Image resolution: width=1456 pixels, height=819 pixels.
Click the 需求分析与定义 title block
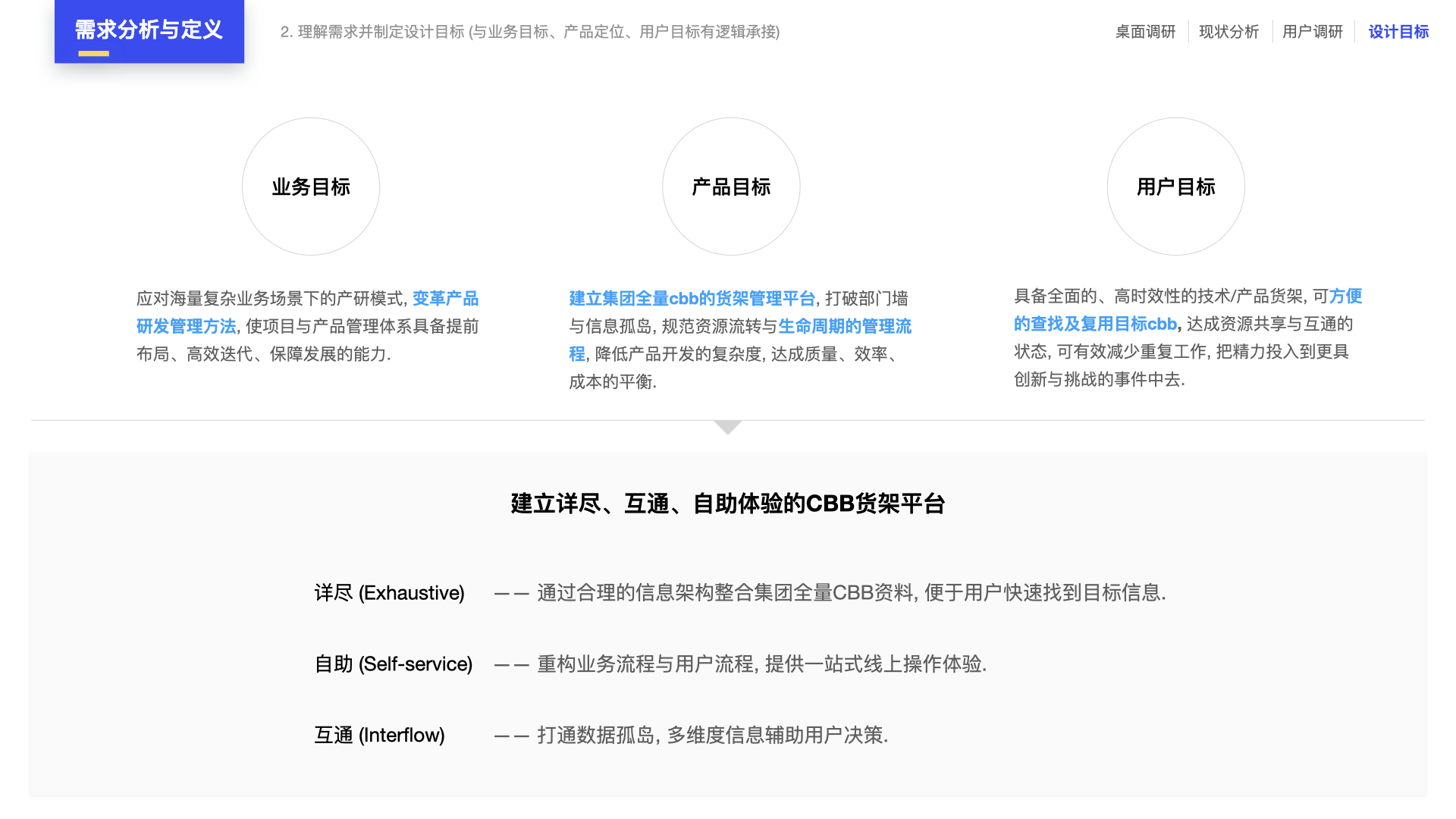click(149, 31)
